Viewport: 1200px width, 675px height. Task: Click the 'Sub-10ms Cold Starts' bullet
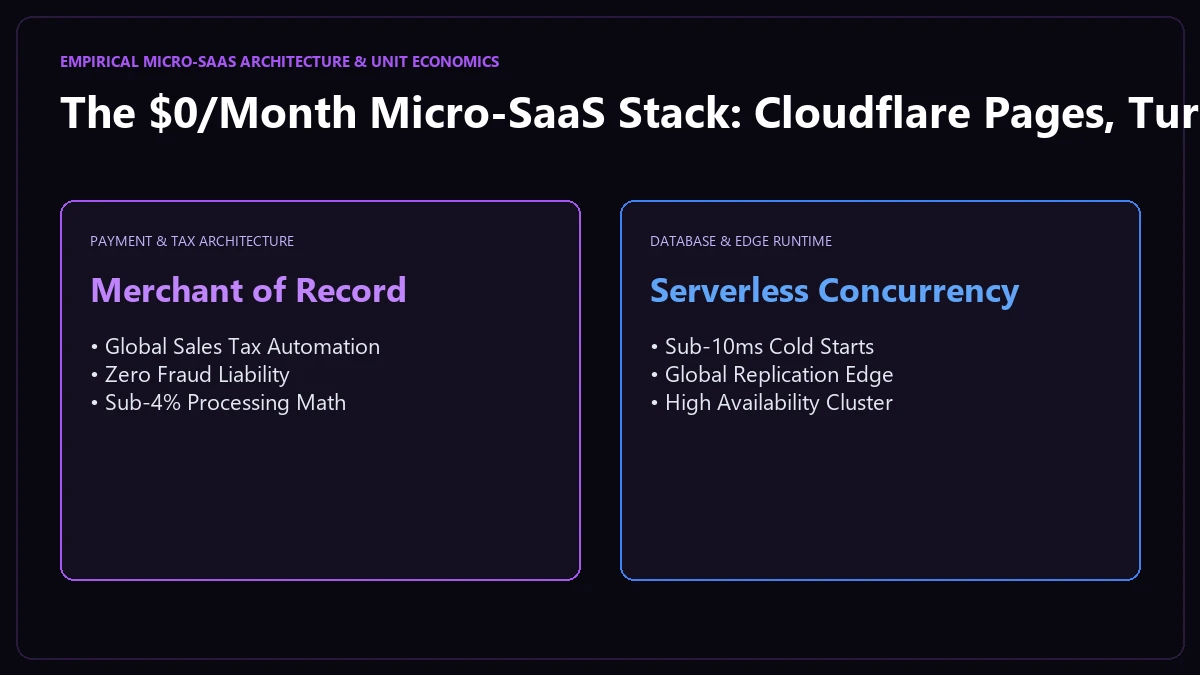coord(762,347)
